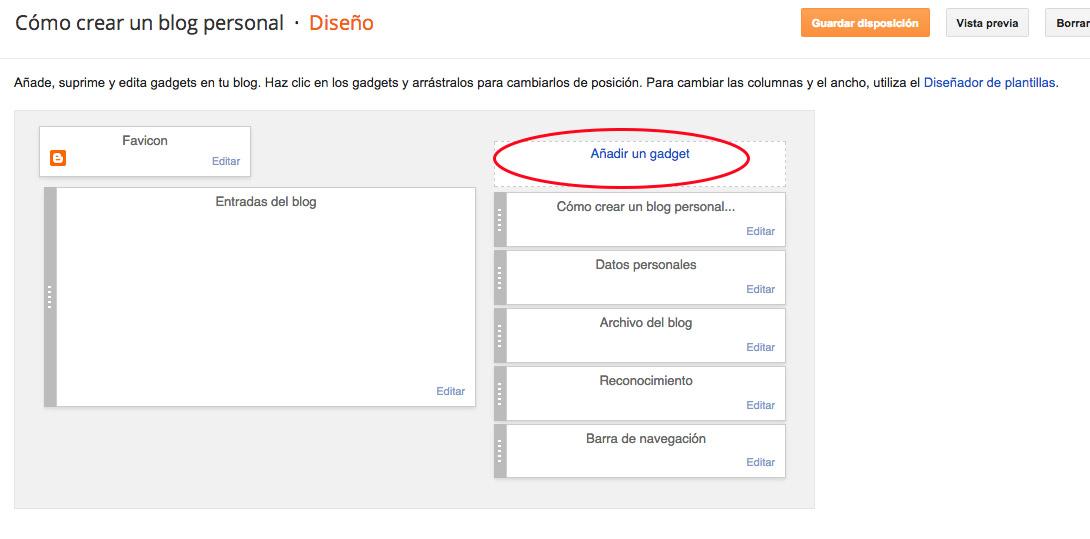Viewport: 1090px width, 539px height.
Task: Edit the Barra de navegación gadget
Action: point(760,462)
